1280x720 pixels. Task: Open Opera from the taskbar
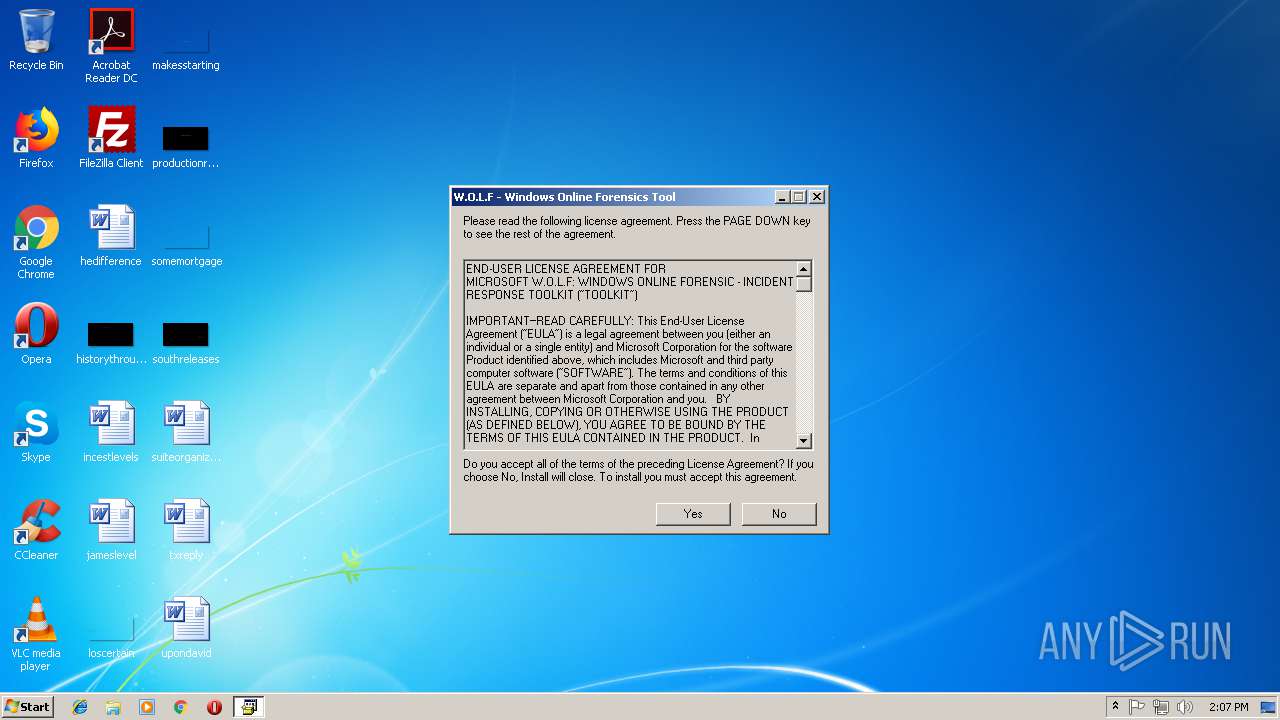click(x=214, y=707)
